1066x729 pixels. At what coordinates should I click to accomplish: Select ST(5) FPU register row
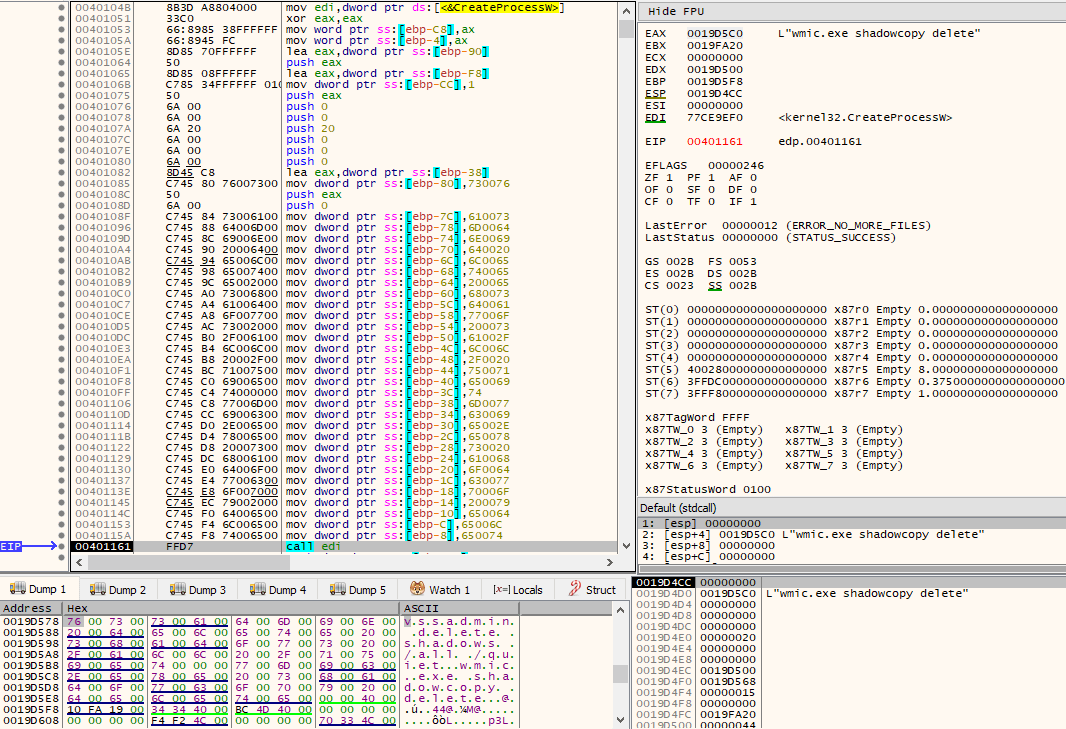point(851,369)
